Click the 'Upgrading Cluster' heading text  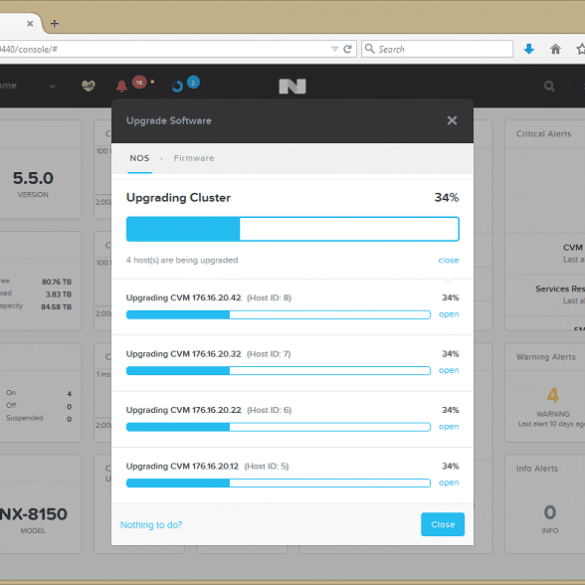pyautogui.click(x=178, y=198)
